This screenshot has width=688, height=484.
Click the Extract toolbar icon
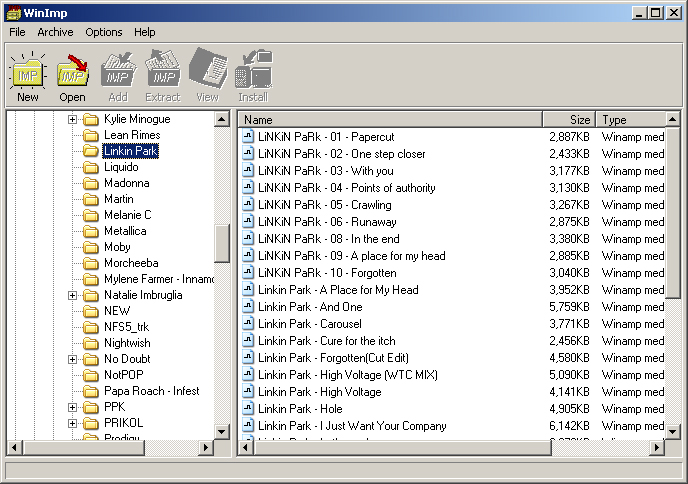(163, 76)
